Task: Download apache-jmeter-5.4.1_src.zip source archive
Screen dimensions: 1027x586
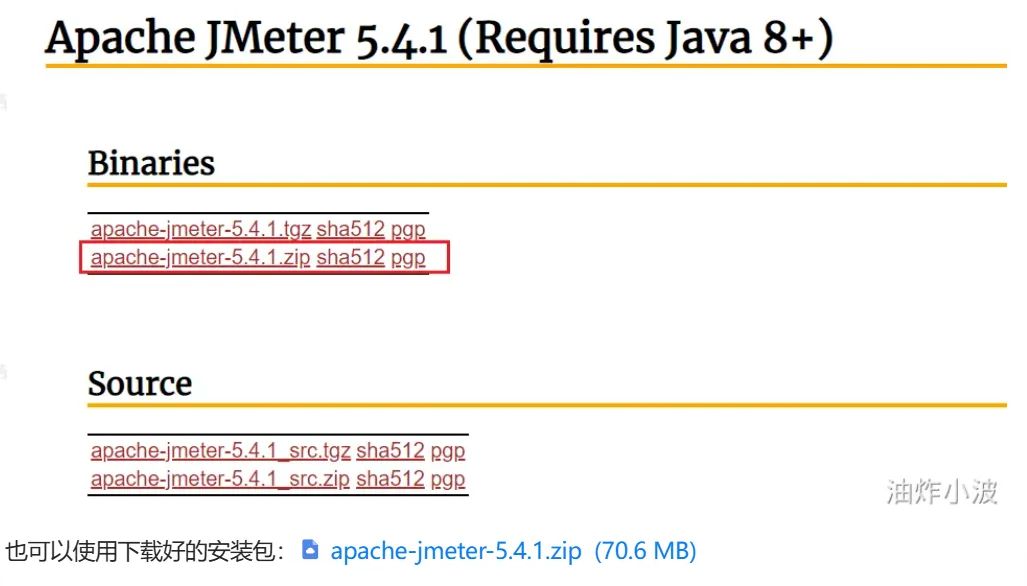Action: 220,478
